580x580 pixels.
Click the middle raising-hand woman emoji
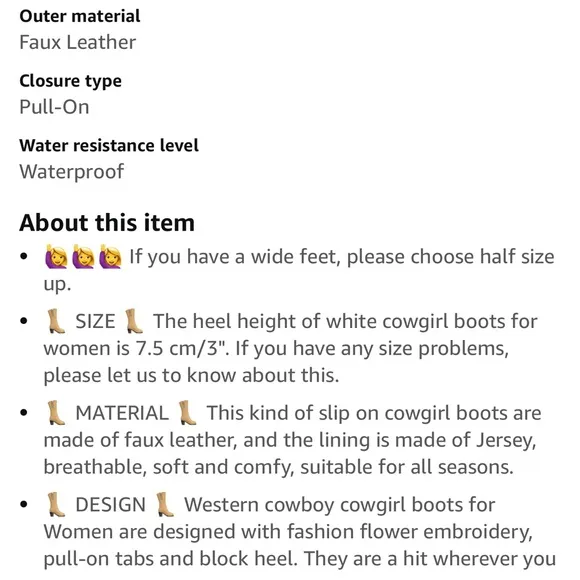(83, 256)
